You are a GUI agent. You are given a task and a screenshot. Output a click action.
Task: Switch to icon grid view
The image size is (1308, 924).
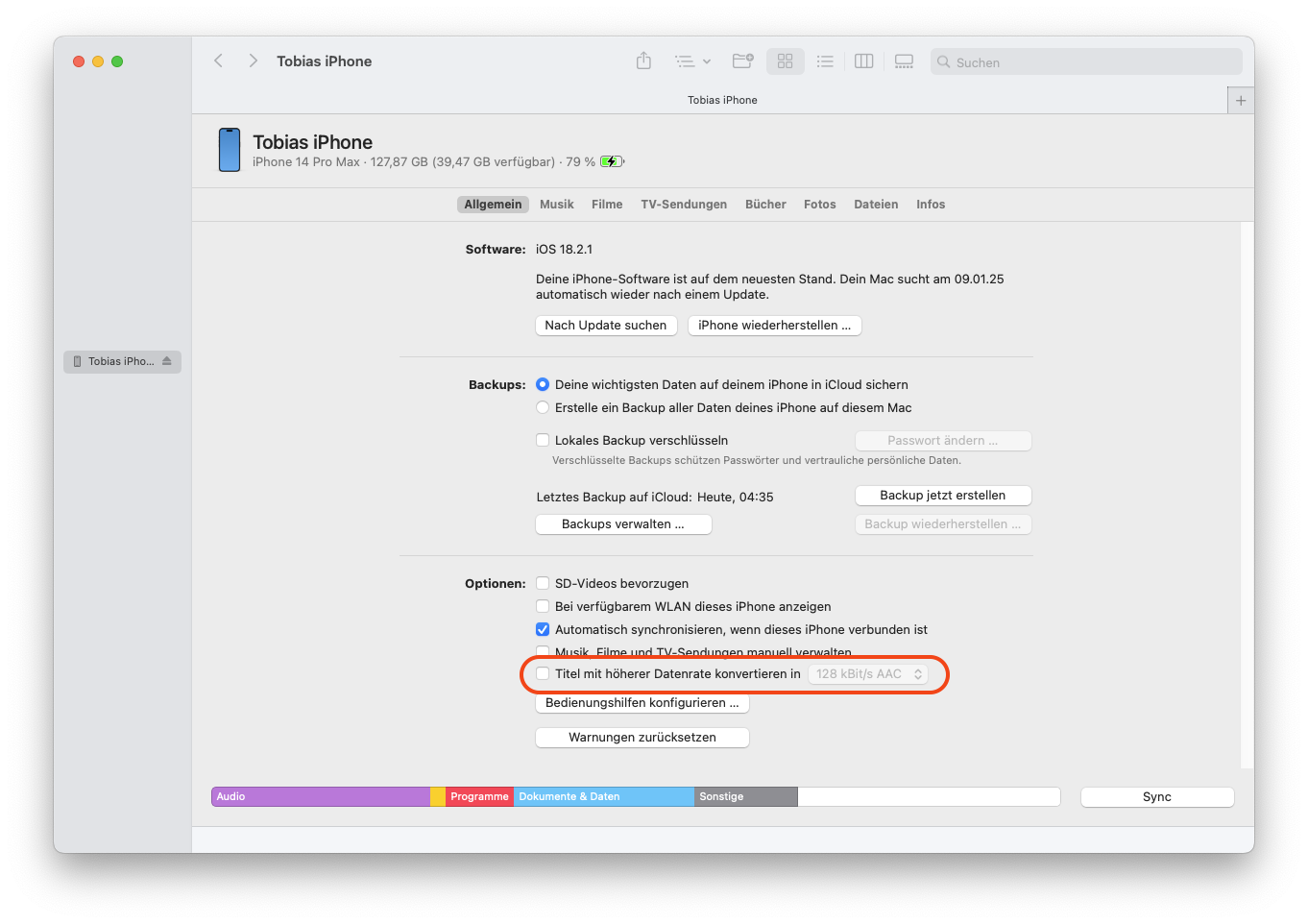click(x=785, y=61)
